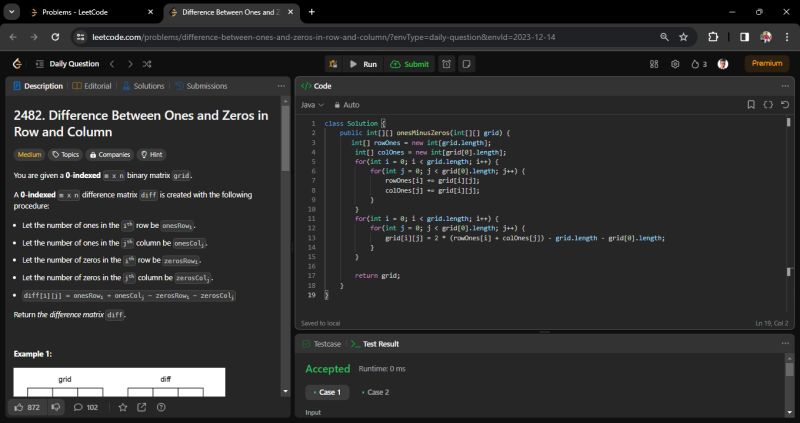Reset code to default icon

pos(785,105)
